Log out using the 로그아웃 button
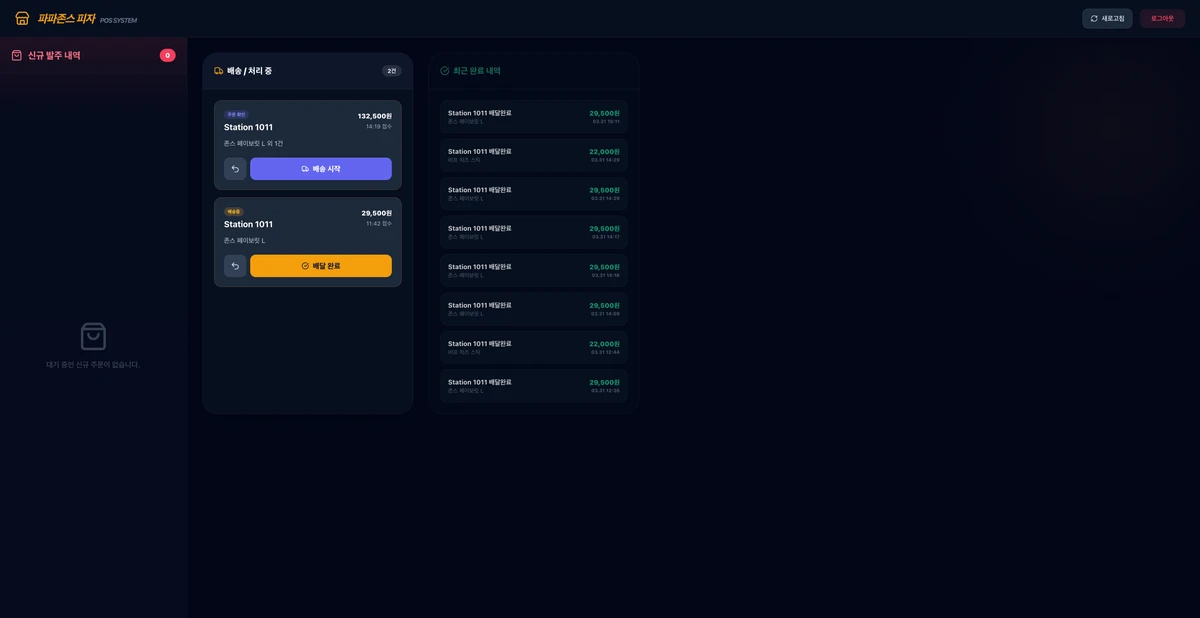 tap(1162, 18)
